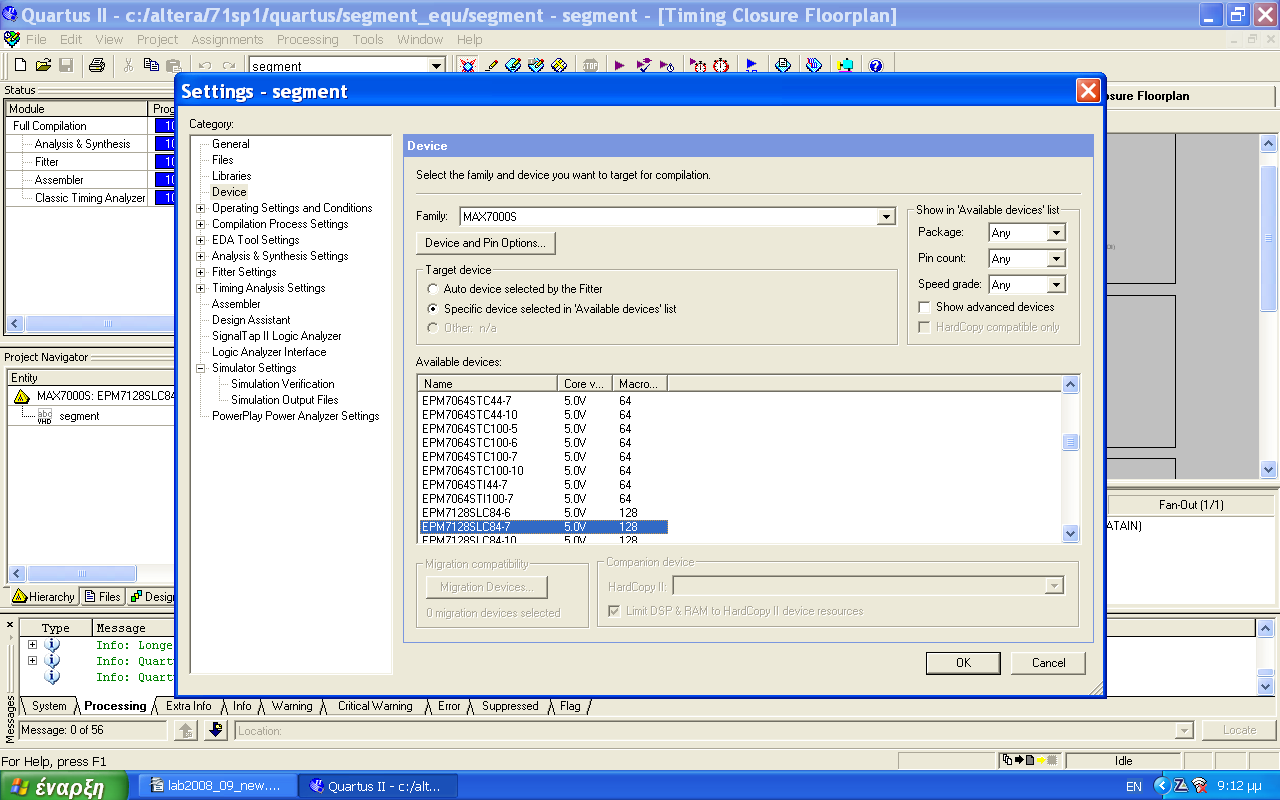Click the Save disk icon
The width and height of the screenshot is (1280, 800).
pyautogui.click(x=66, y=65)
